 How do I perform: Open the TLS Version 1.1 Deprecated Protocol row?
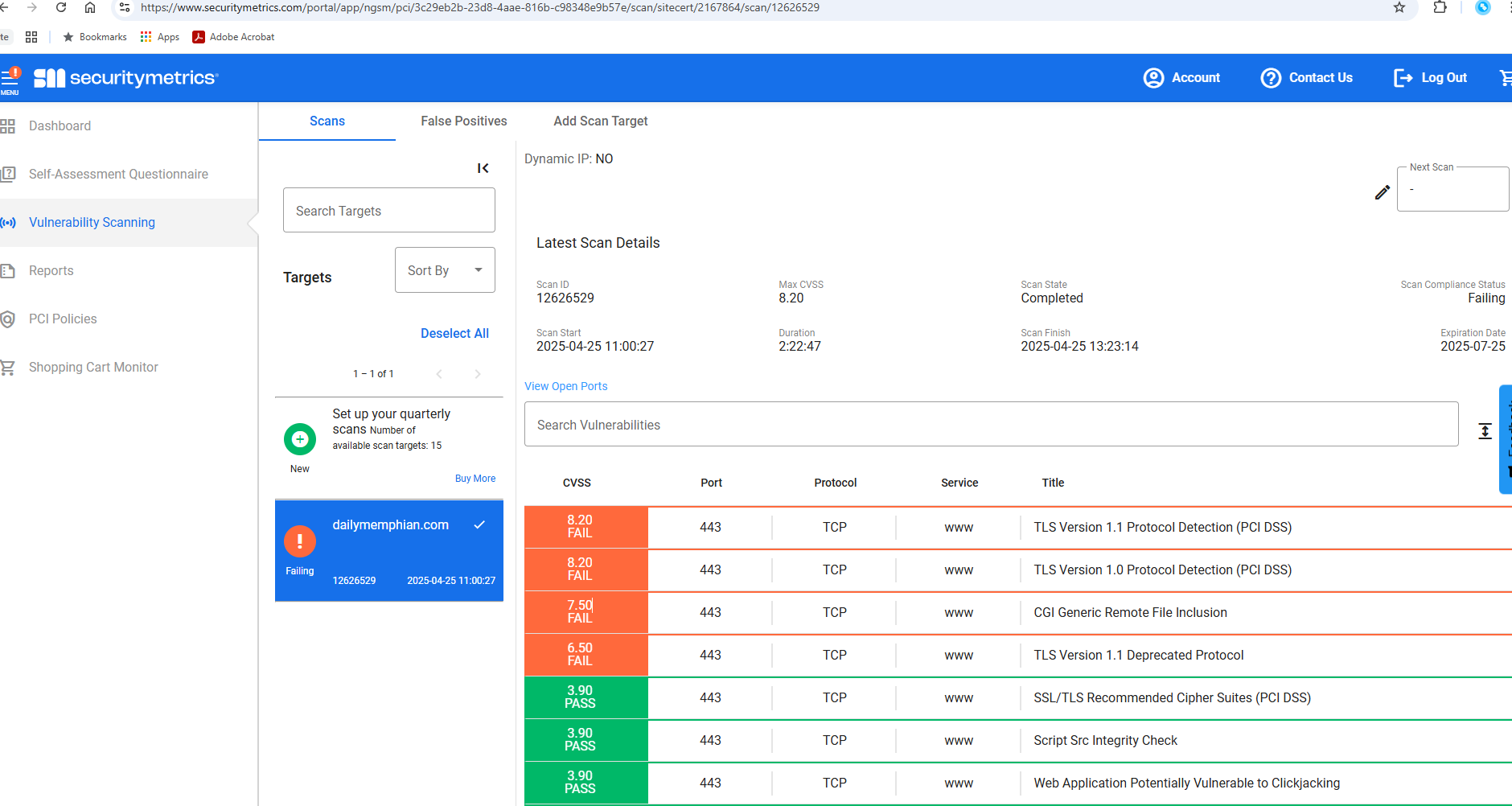pos(1018,656)
